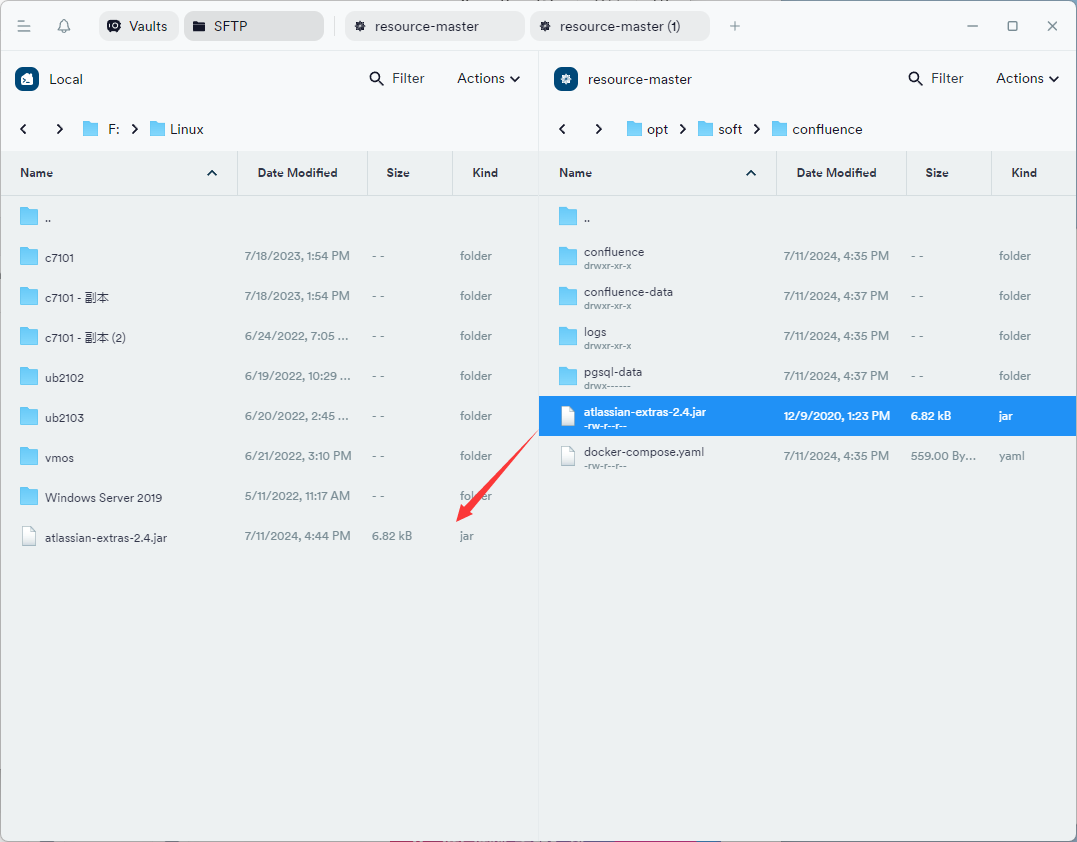Open Actions dropdown in Local pane
Screen dimensions: 1077x842
pyautogui.click(x=488, y=78)
